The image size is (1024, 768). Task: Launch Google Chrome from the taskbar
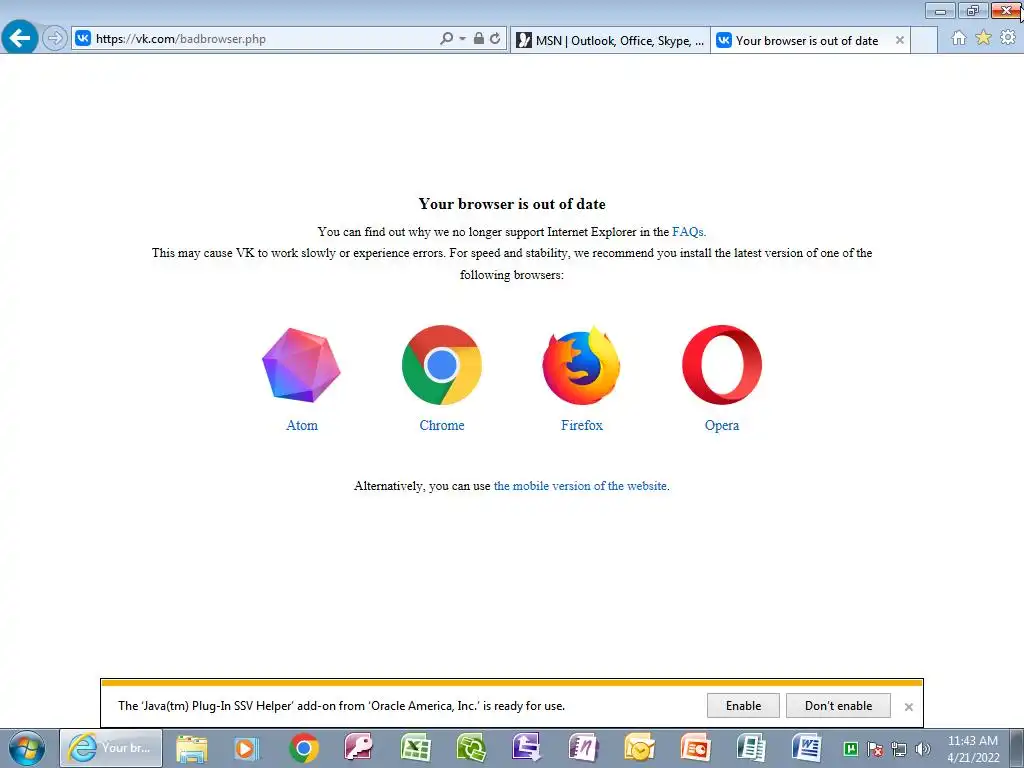[x=304, y=748]
